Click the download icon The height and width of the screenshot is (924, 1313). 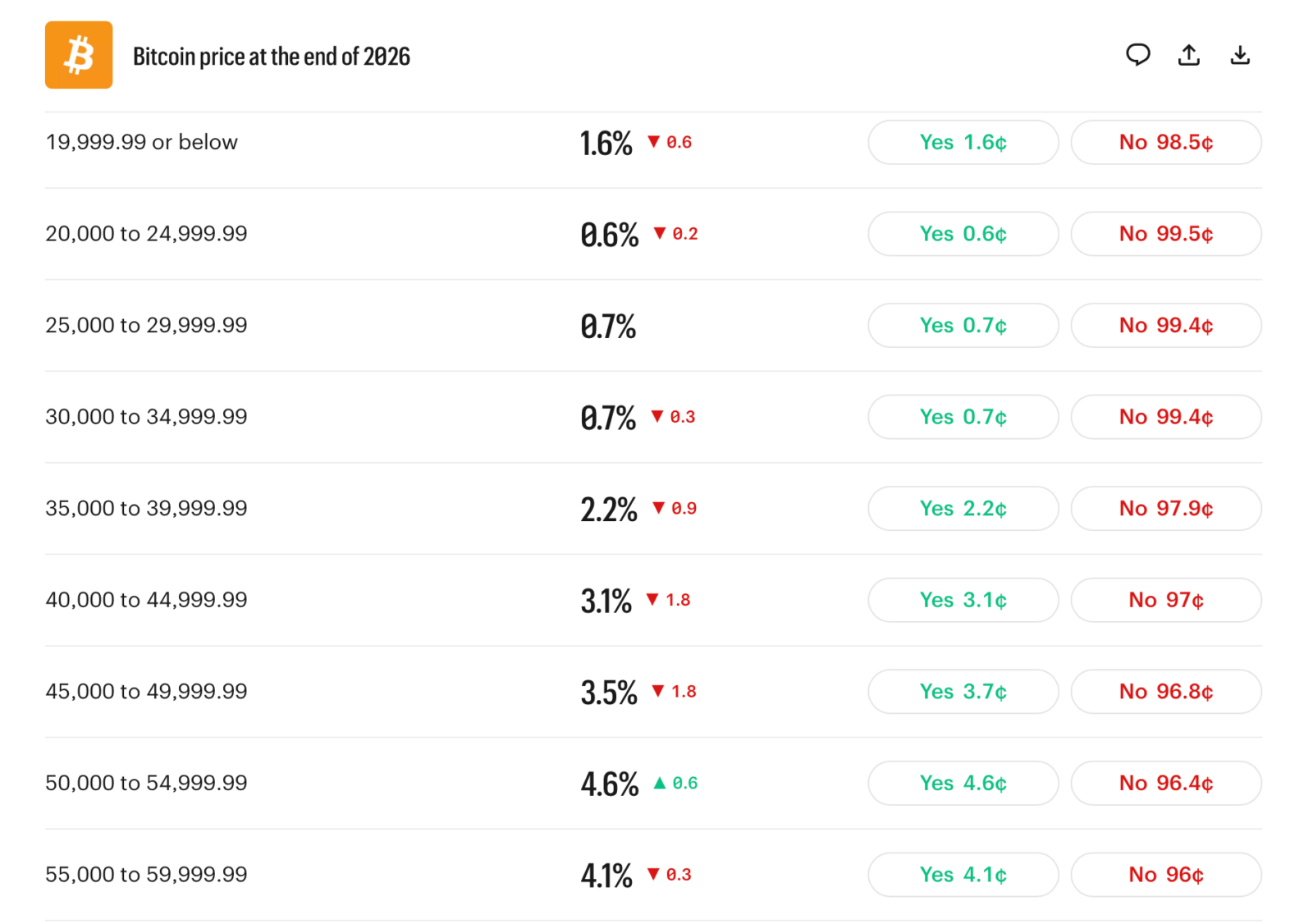point(1240,55)
